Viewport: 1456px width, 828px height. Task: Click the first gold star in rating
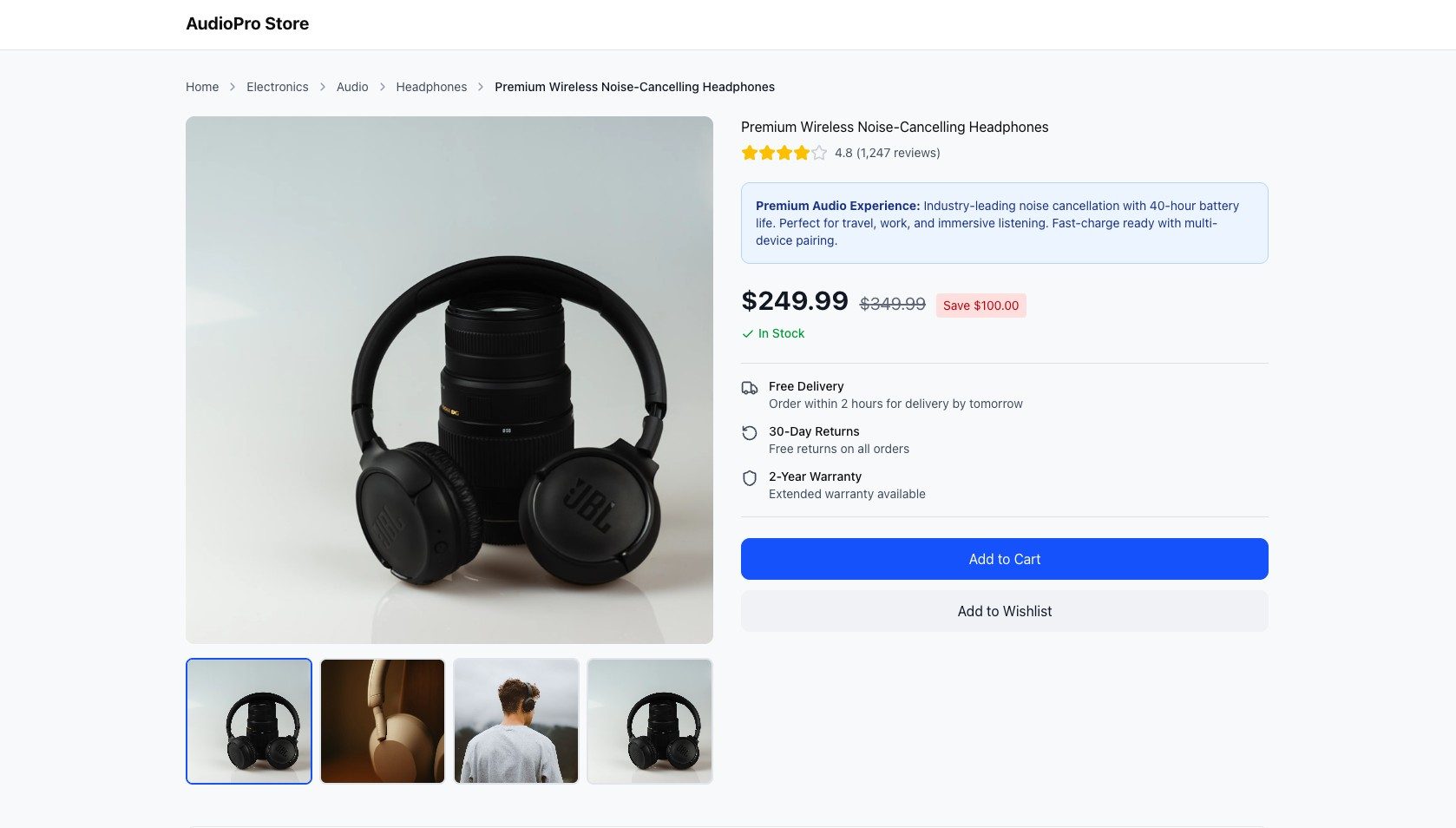pos(750,153)
